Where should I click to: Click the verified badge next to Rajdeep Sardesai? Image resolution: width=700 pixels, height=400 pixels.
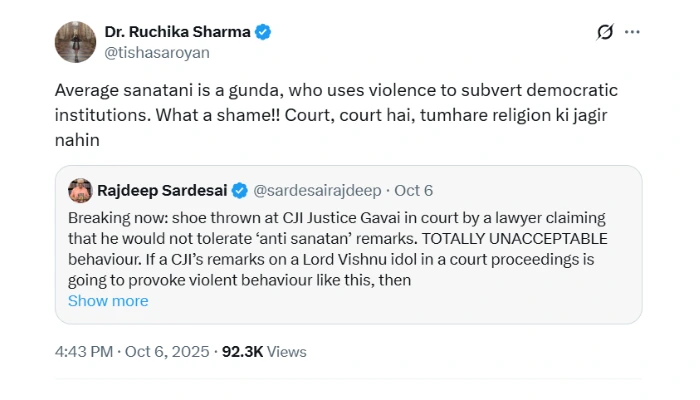[x=240, y=191]
